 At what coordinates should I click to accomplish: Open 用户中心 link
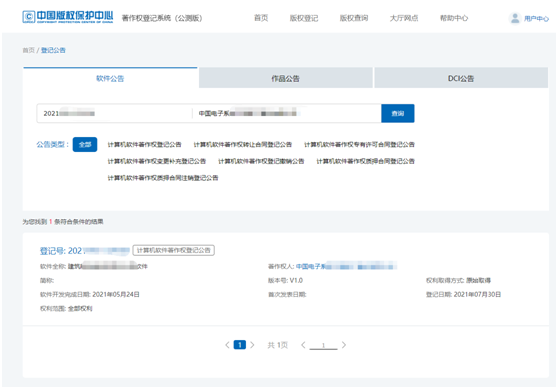coord(536,19)
